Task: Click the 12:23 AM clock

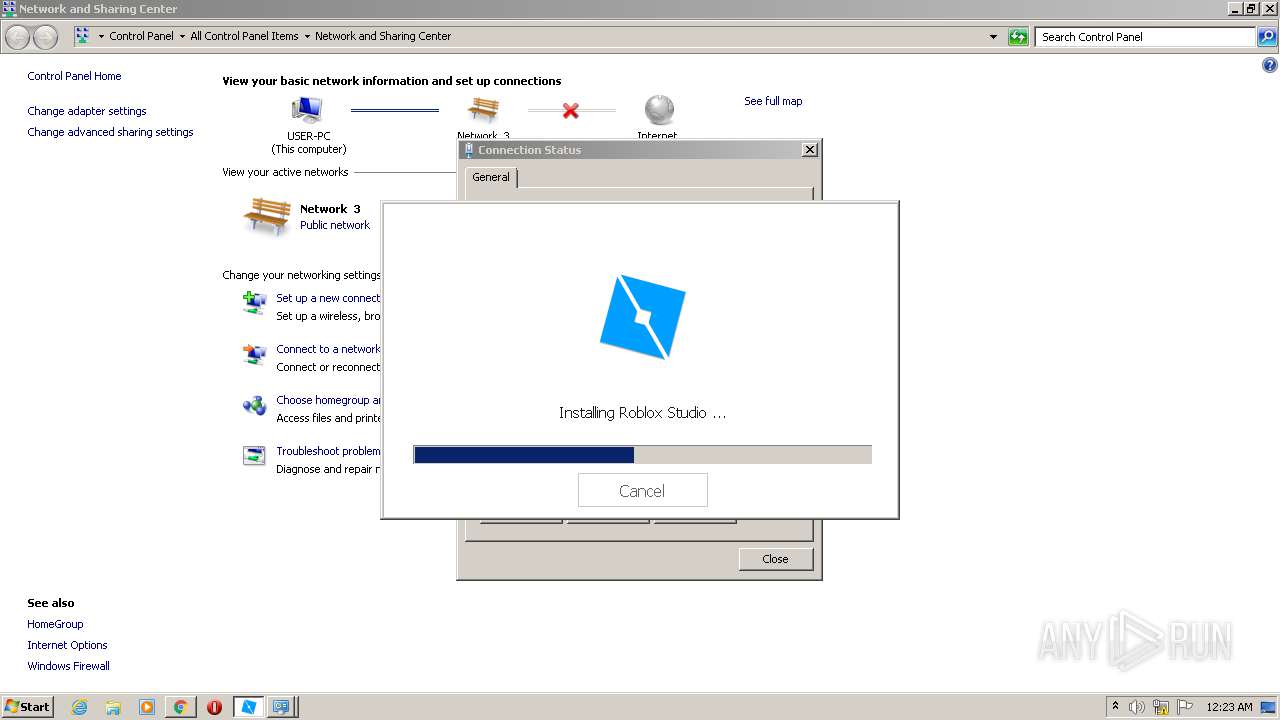Action: click(x=1229, y=707)
